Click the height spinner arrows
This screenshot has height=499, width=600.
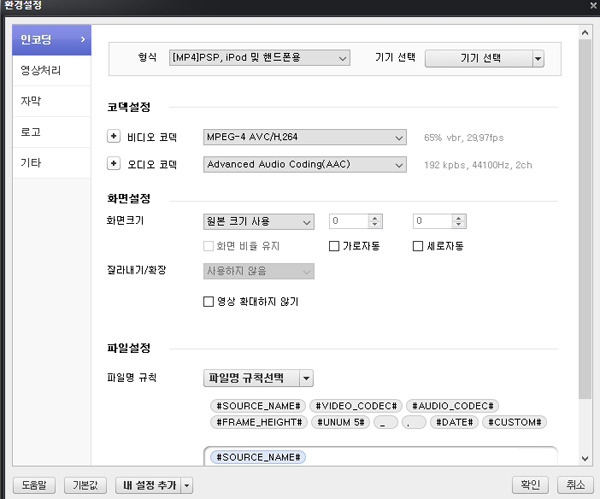point(459,221)
